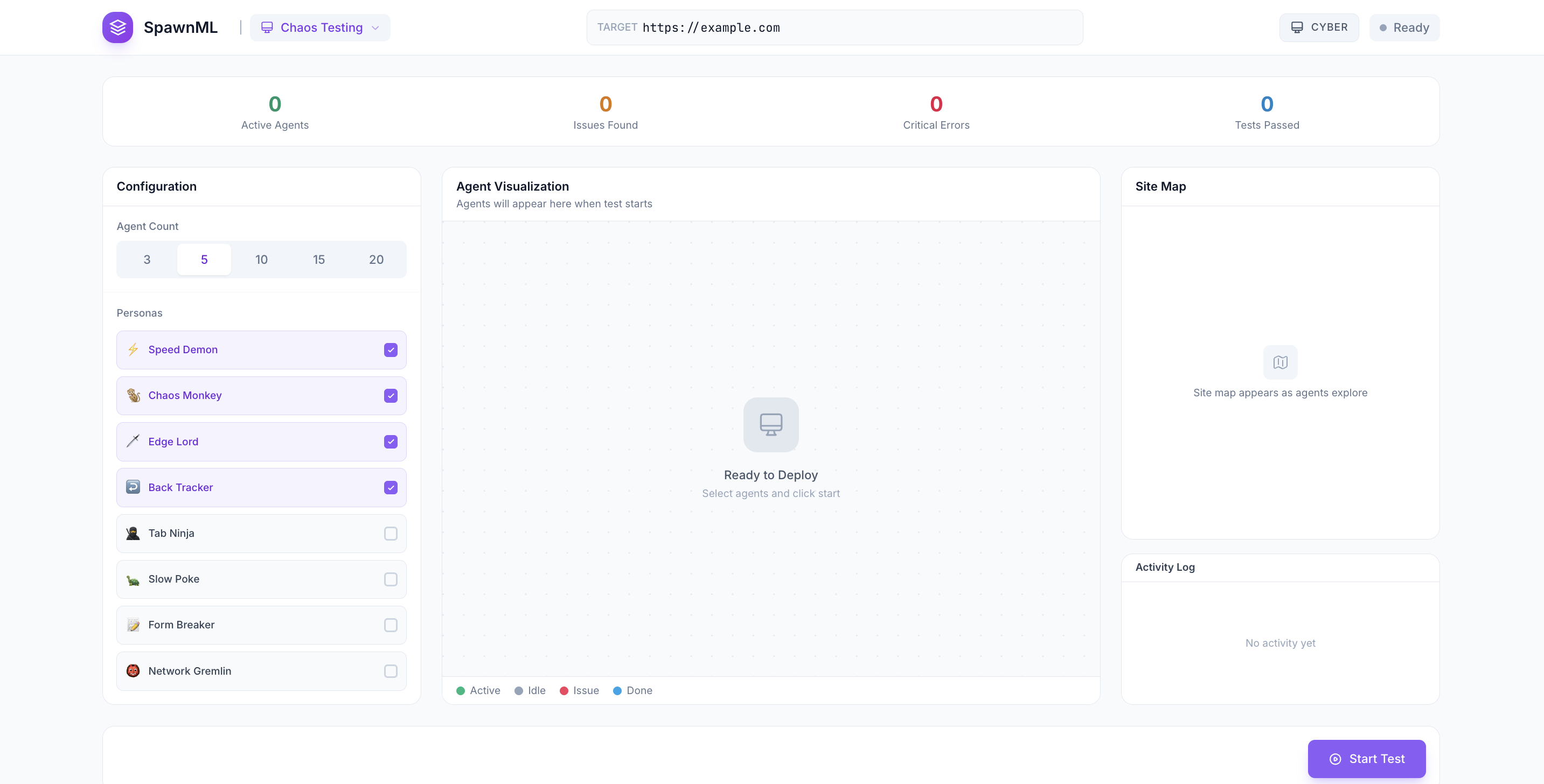1544x784 pixels.
Task: Open the CYBER theme selector
Action: 1319,27
